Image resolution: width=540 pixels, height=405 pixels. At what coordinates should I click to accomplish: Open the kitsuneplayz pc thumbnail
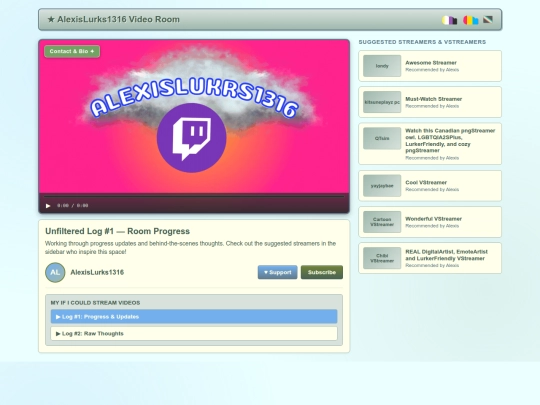click(x=382, y=102)
